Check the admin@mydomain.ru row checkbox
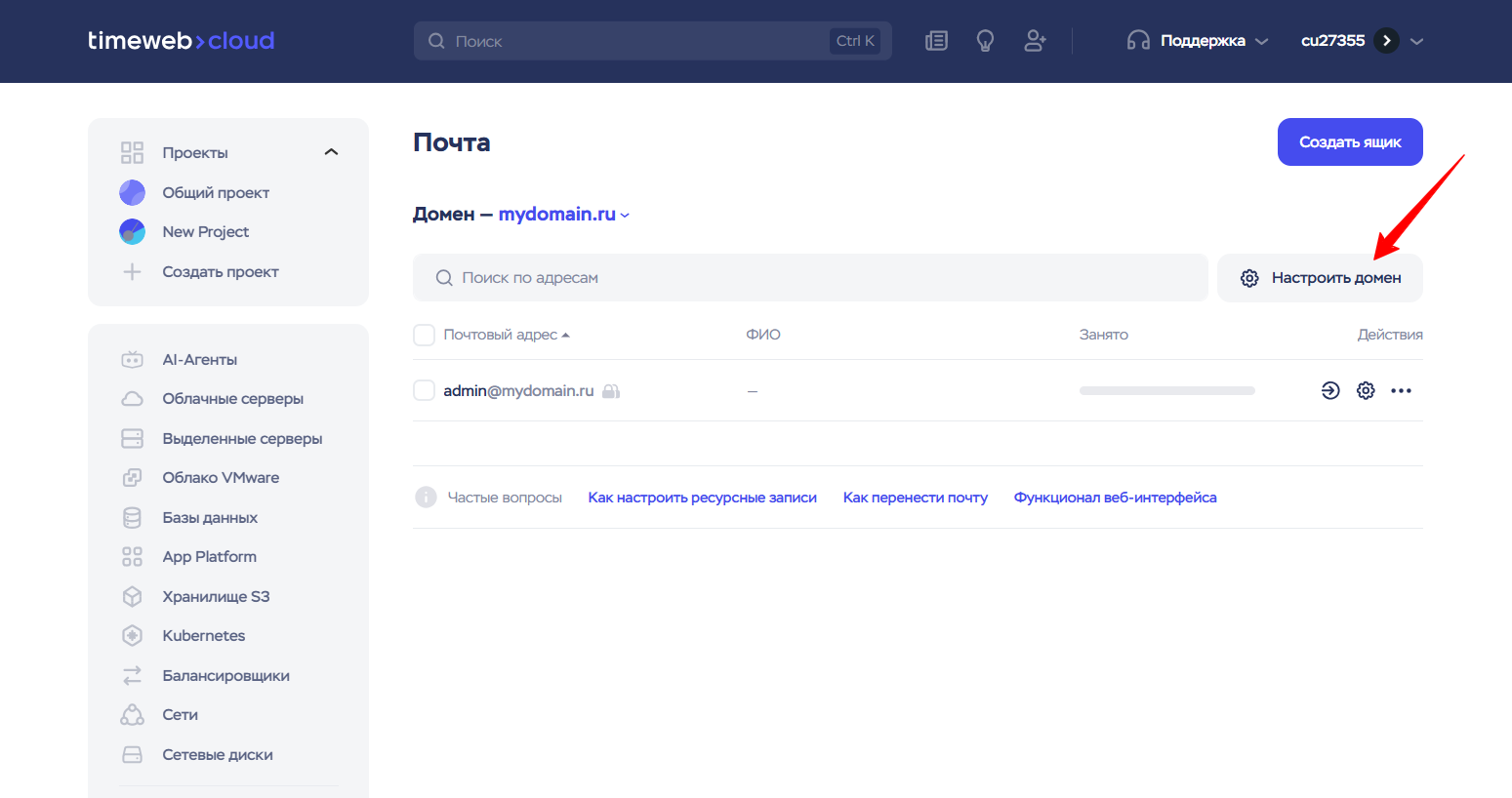 424,390
